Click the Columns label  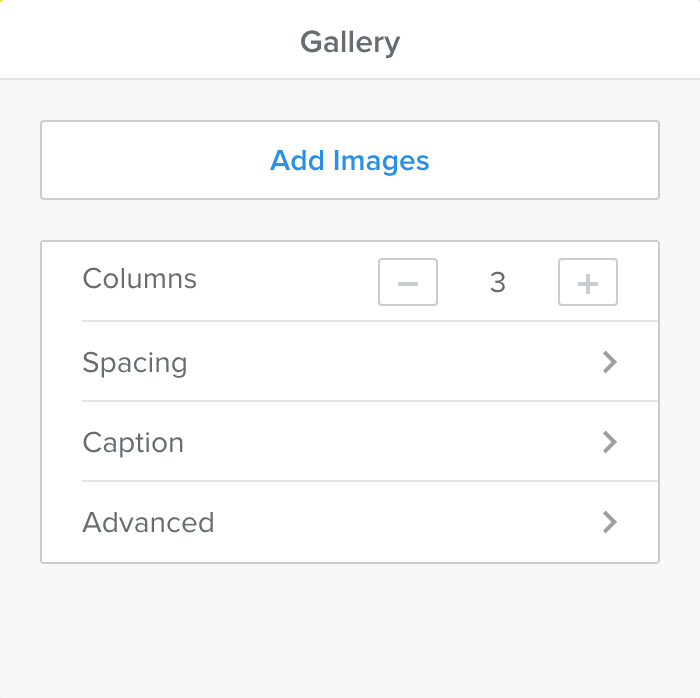click(139, 279)
